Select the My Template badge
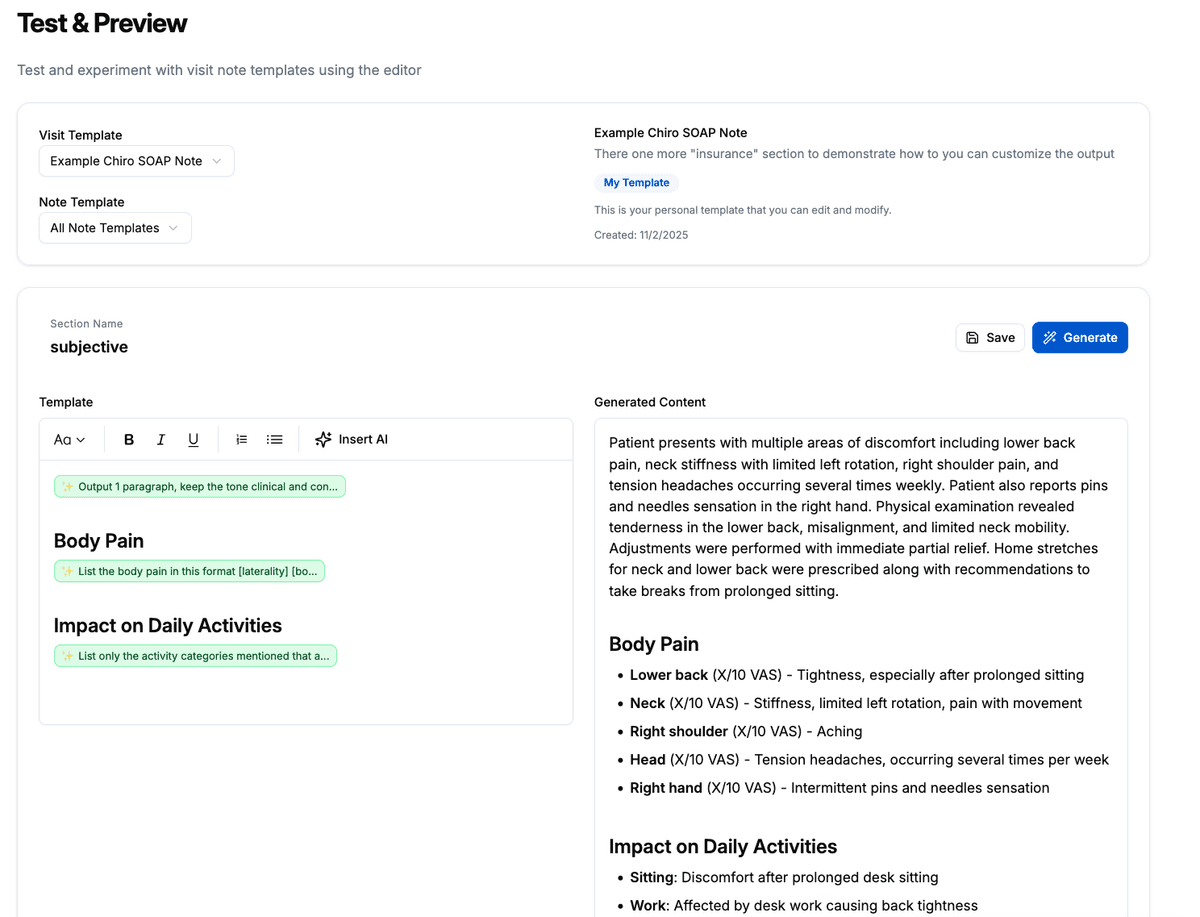 [x=636, y=182]
